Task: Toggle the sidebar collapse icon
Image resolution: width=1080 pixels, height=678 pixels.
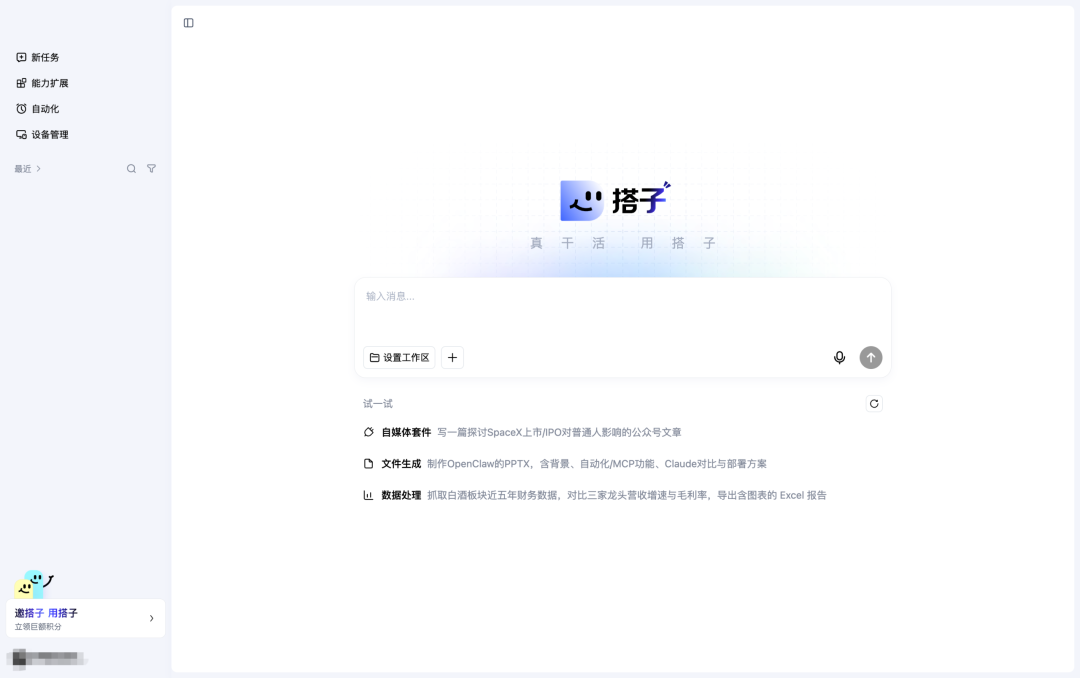Action: [189, 23]
